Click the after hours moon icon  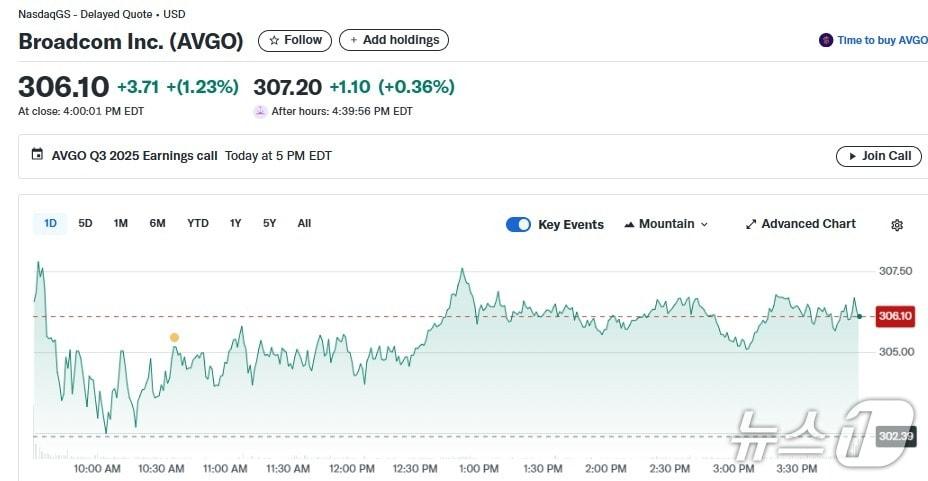260,111
